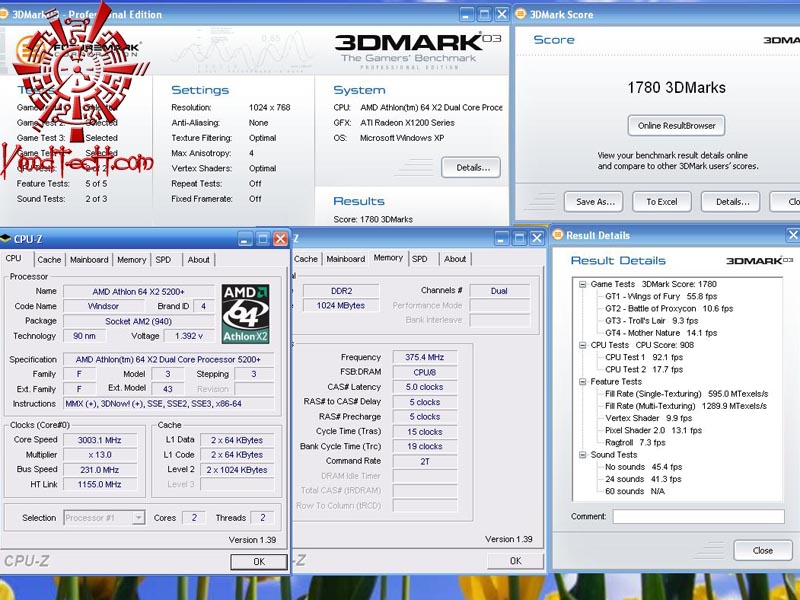Click the Core Speed value 3003.1 MHz
The height and width of the screenshot is (600, 800).
(x=100, y=440)
